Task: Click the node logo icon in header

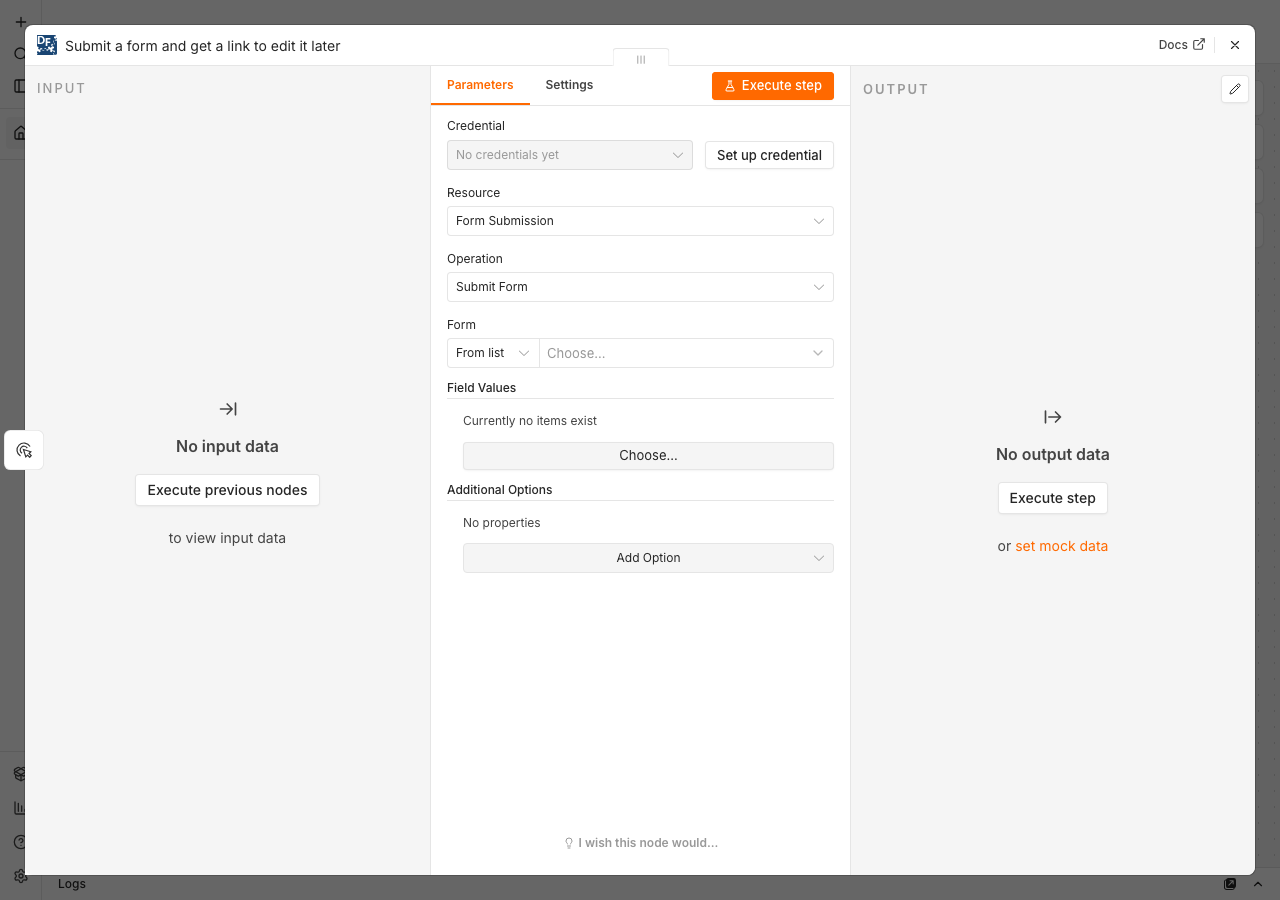Action: (46, 45)
